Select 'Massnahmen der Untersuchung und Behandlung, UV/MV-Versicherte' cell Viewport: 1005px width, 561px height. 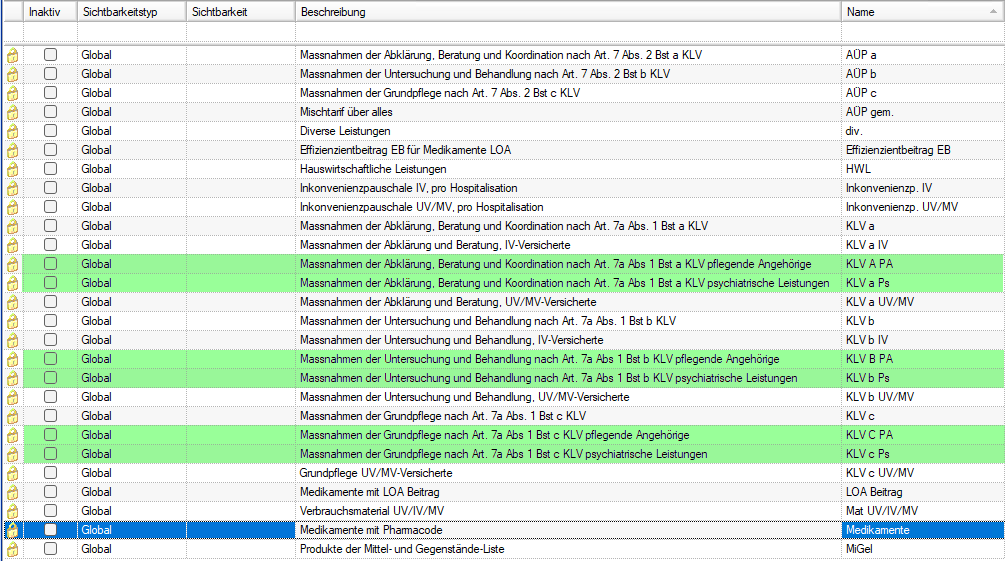click(568, 397)
